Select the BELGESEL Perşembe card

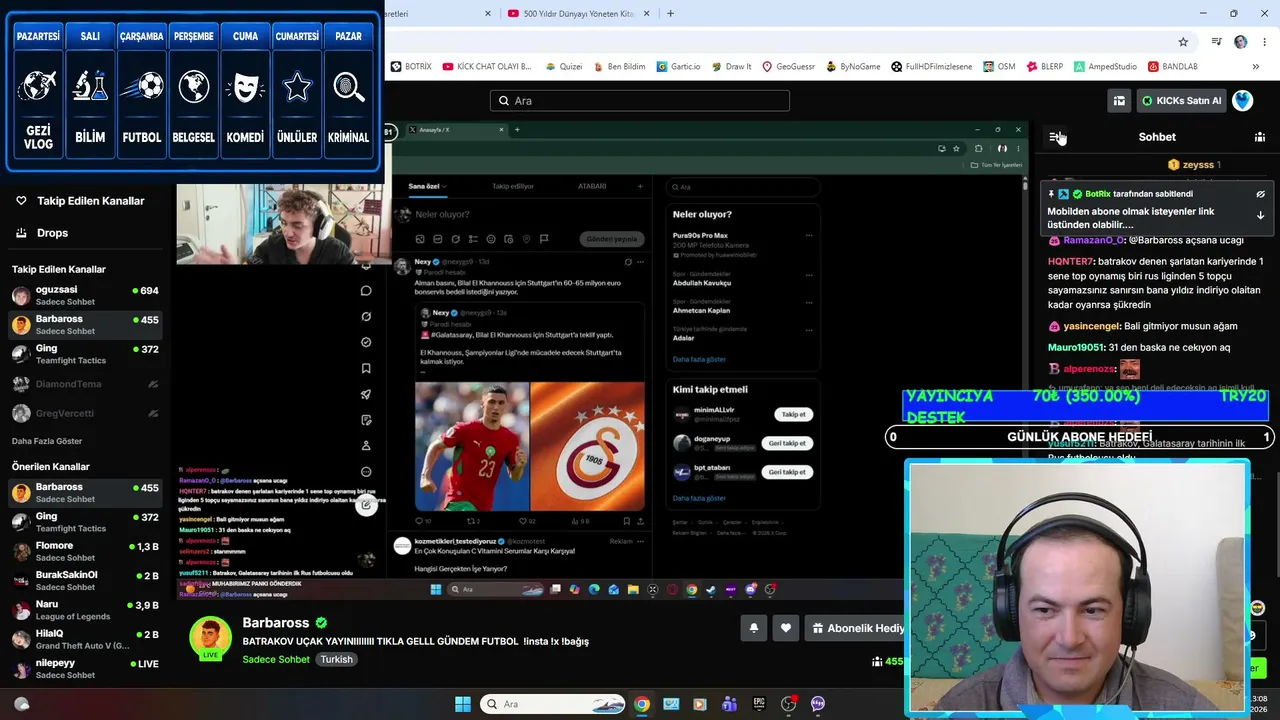click(x=193, y=90)
